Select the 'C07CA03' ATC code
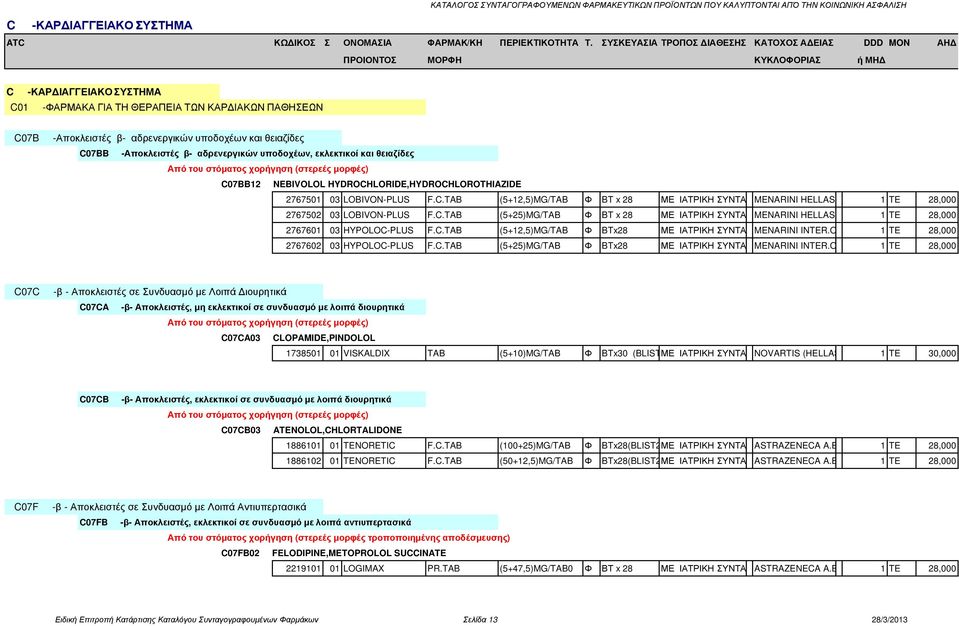This screenshot has width=959, height=626. tap(240, 337)
